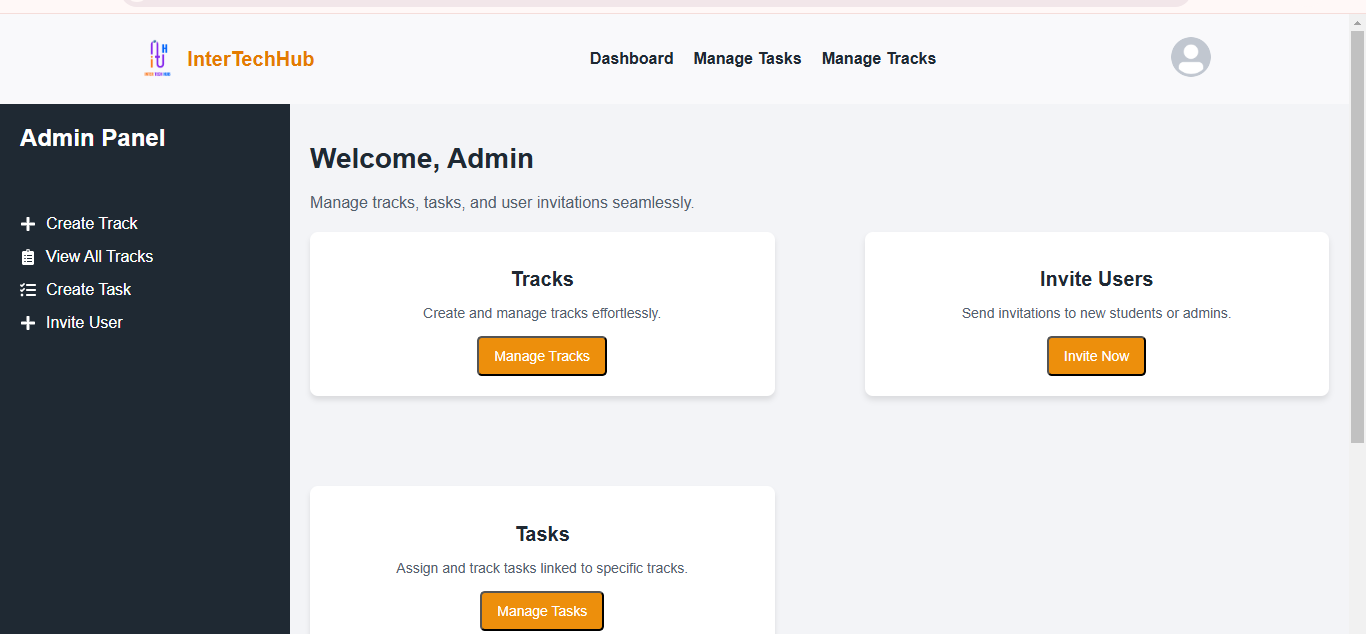Click the orange Manage Tasks button
The height and width of the screenshot is (634, 1366).
coord(542,611)
